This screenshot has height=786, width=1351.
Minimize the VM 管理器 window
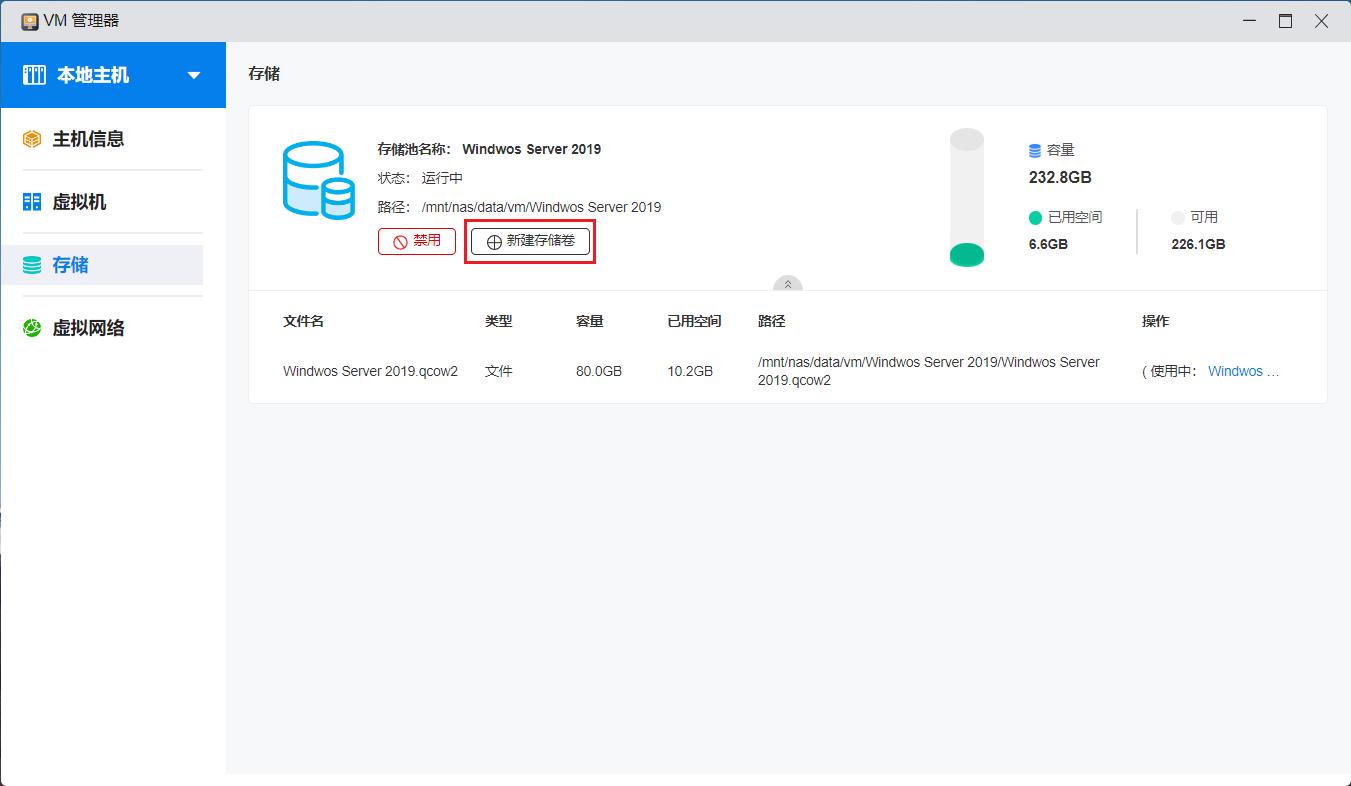(x=1250, y=21)
